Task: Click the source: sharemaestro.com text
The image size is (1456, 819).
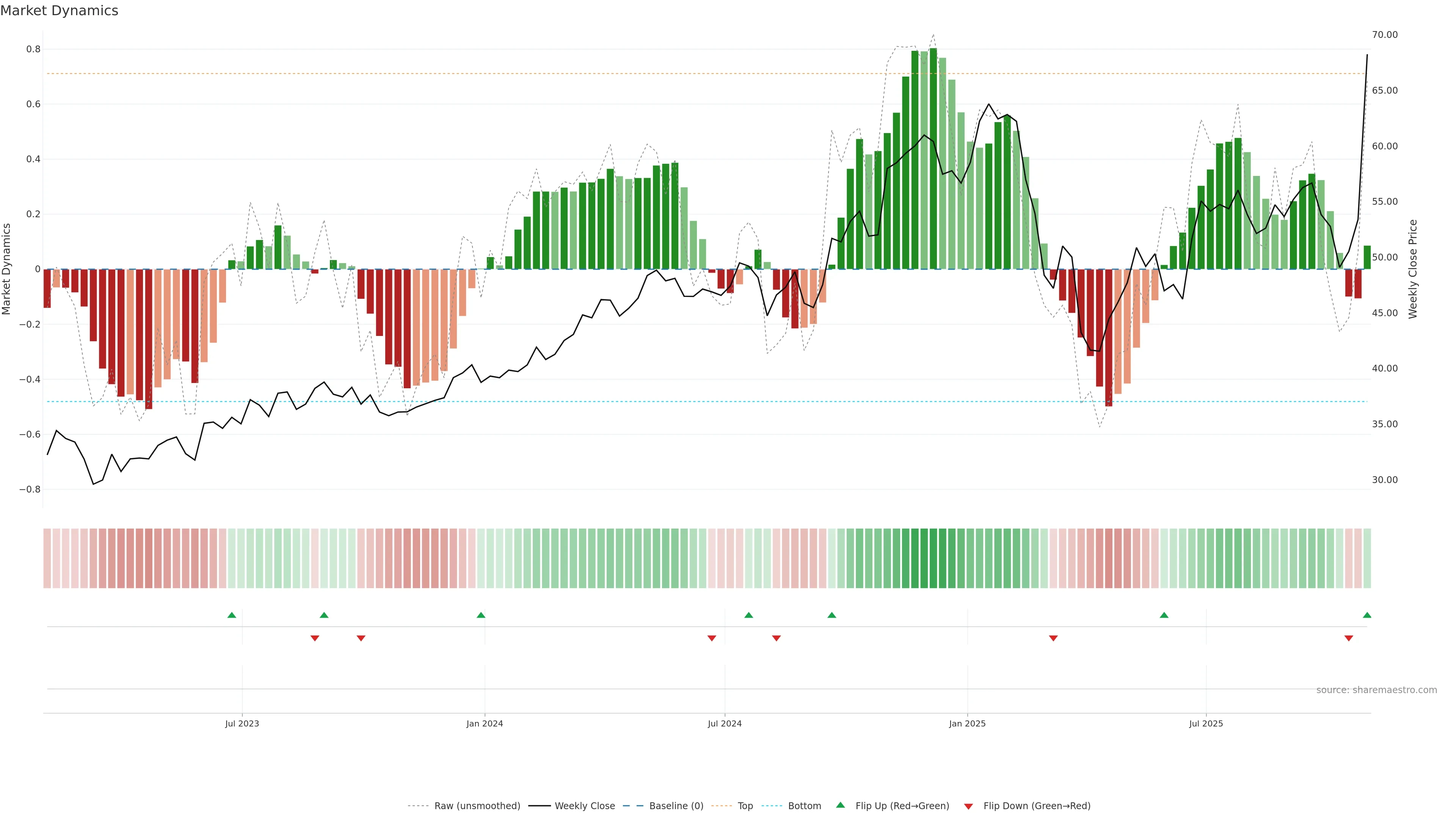Action: 1376,690
